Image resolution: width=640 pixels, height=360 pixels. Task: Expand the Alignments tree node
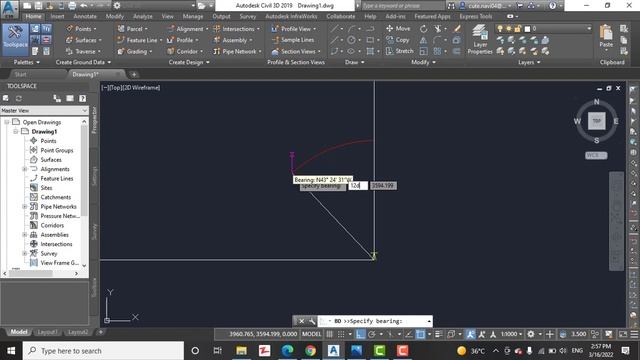click(x=25, y=169)
